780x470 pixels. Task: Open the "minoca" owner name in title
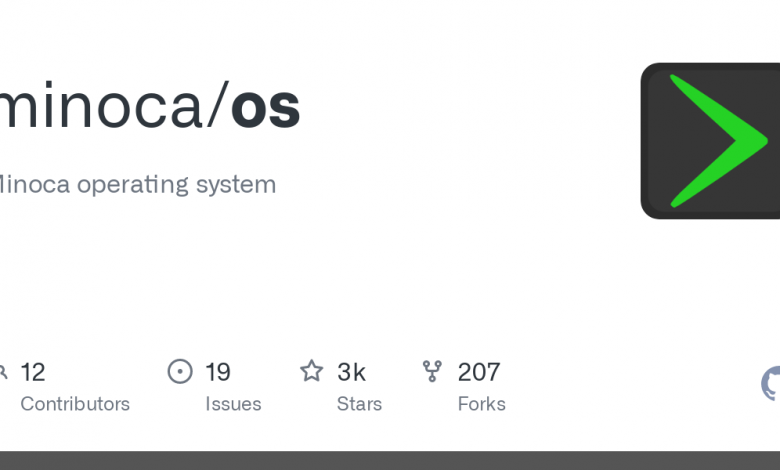(101, 107)
